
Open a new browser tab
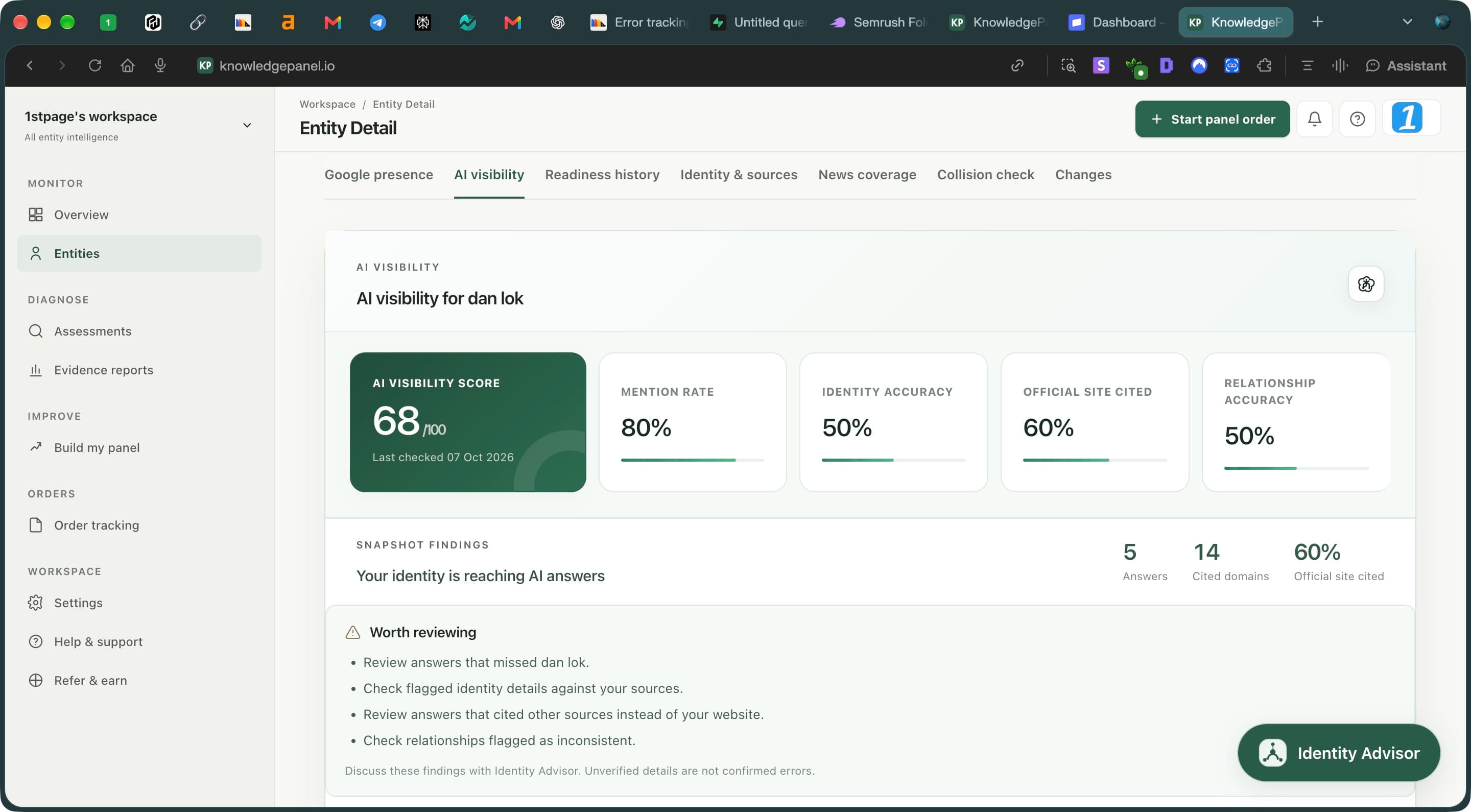[1317, 22]
